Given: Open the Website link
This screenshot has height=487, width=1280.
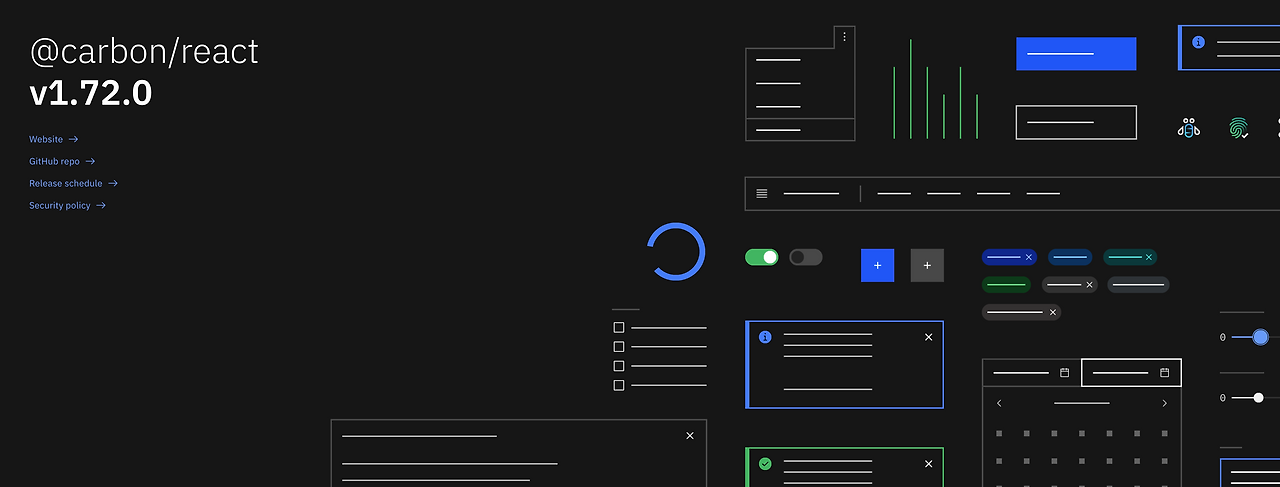Looking at the screenshot, I should tap(53, 139).
